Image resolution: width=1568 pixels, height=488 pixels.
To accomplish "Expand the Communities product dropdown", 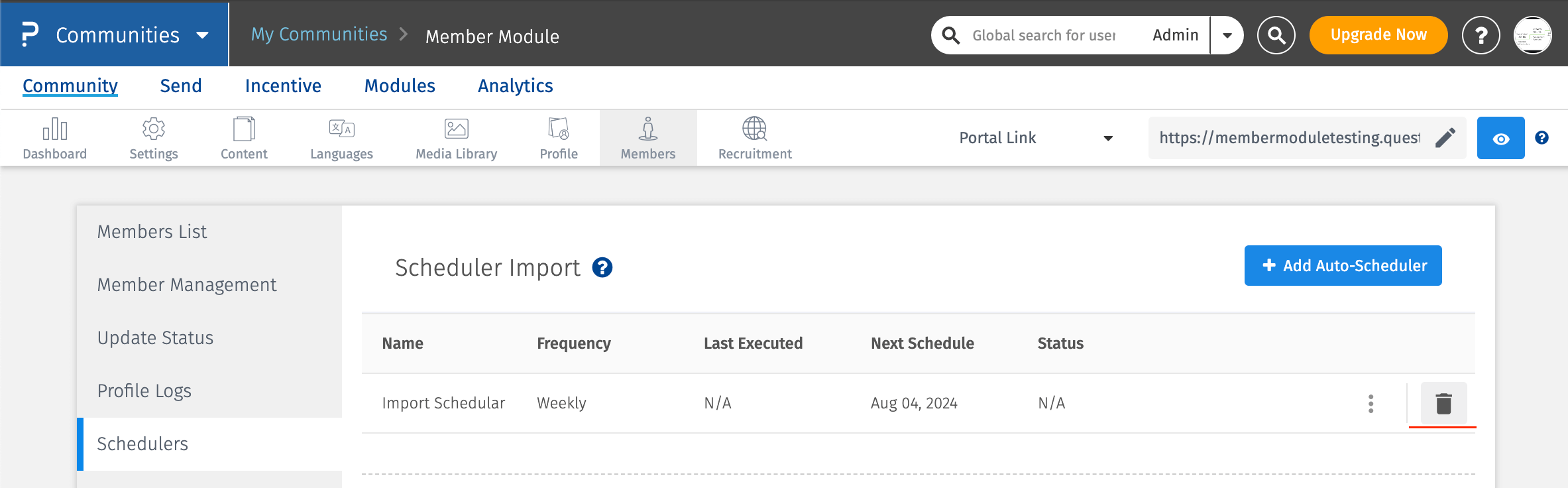I will pos(203,35).
